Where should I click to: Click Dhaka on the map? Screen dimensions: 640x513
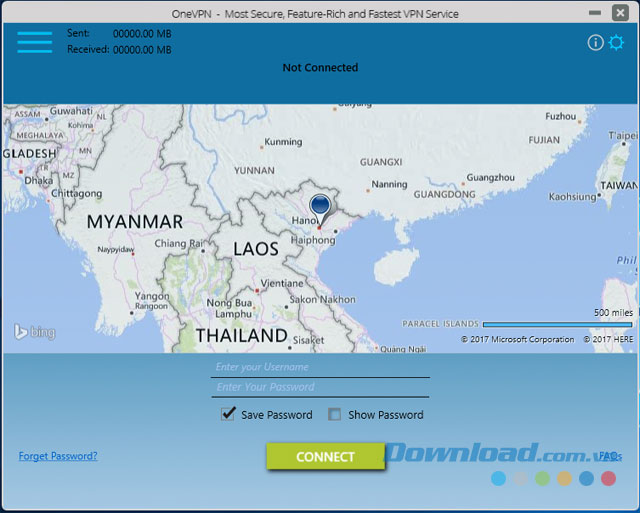[x=38, y=180]
